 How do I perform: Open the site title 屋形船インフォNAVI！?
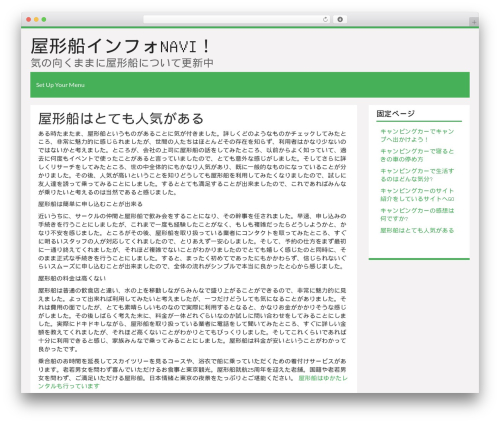pos(120,46)
